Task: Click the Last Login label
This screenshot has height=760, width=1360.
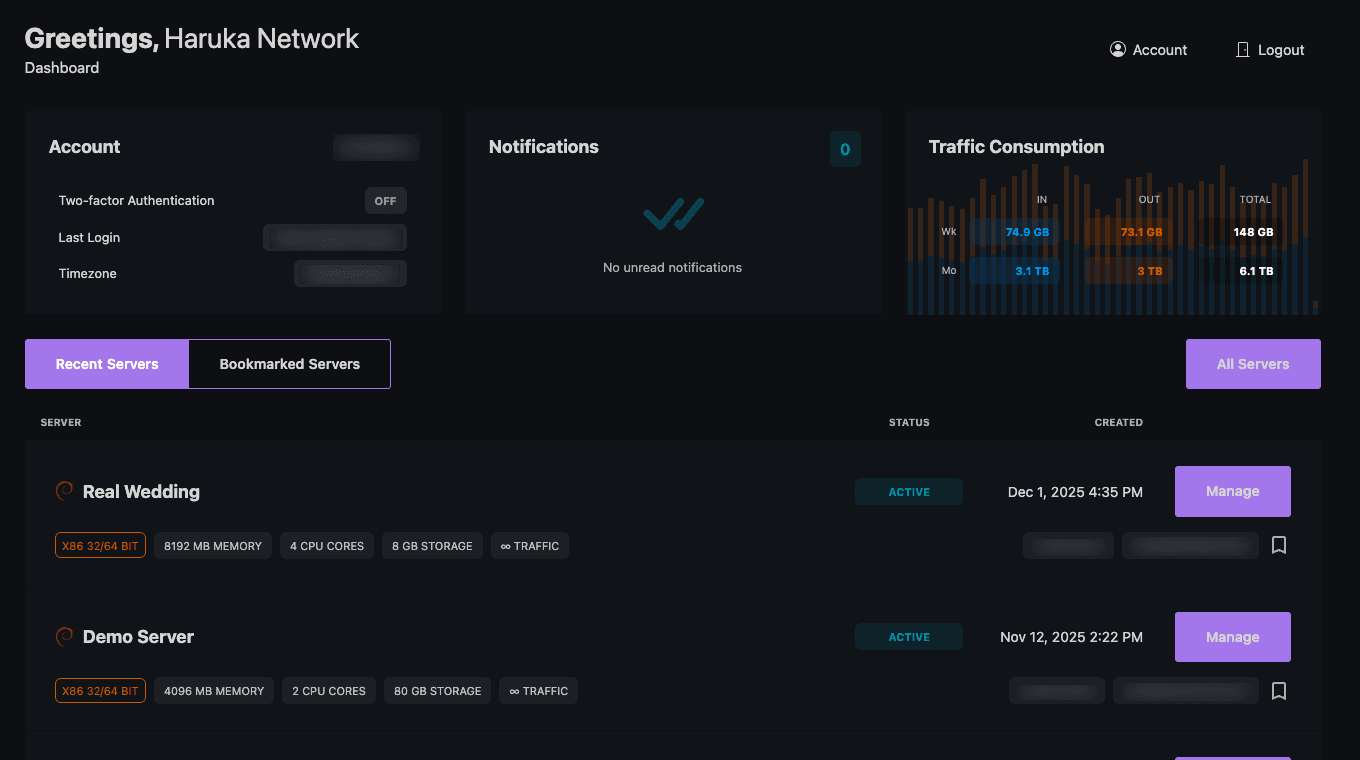Action: tap(89, 237)
